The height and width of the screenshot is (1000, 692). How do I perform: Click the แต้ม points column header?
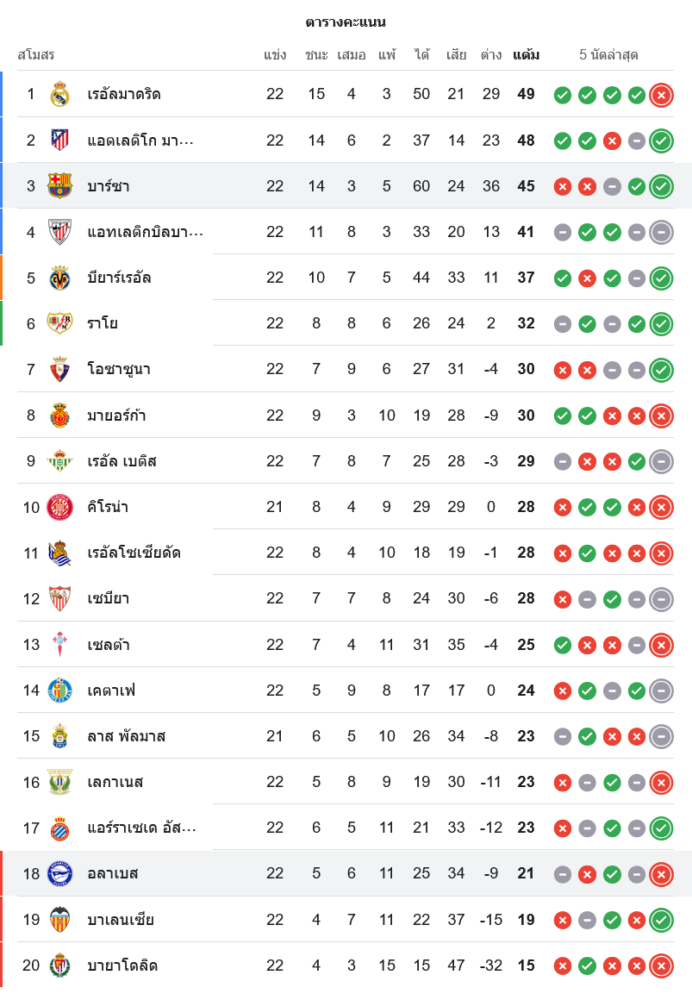(x=526, y=55)
